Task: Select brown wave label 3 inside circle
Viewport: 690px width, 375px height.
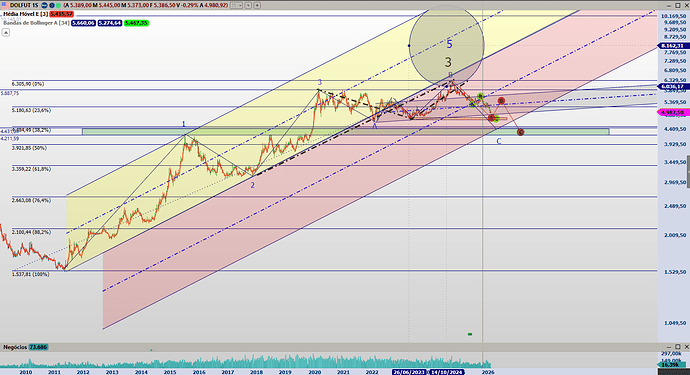Action: tap(448, 62)
